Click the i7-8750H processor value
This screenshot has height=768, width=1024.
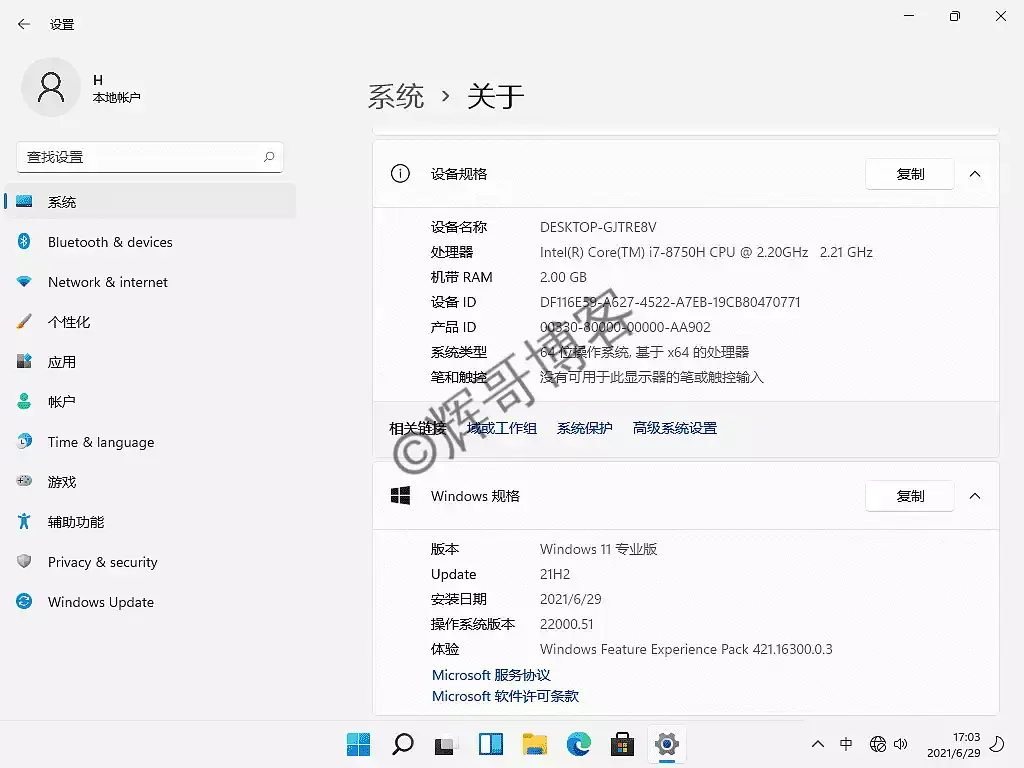point(706,252)
